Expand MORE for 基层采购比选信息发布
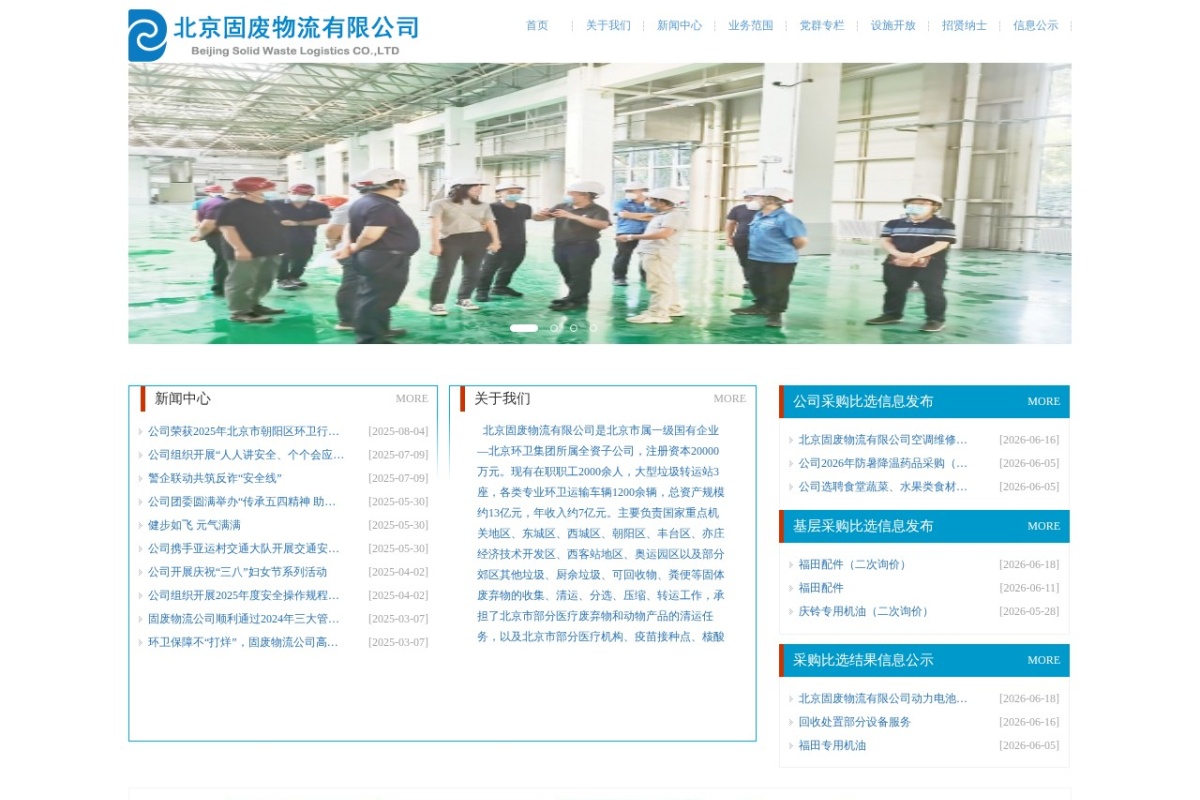This screenshot has width=1200, height=800. click(1044, 526)
